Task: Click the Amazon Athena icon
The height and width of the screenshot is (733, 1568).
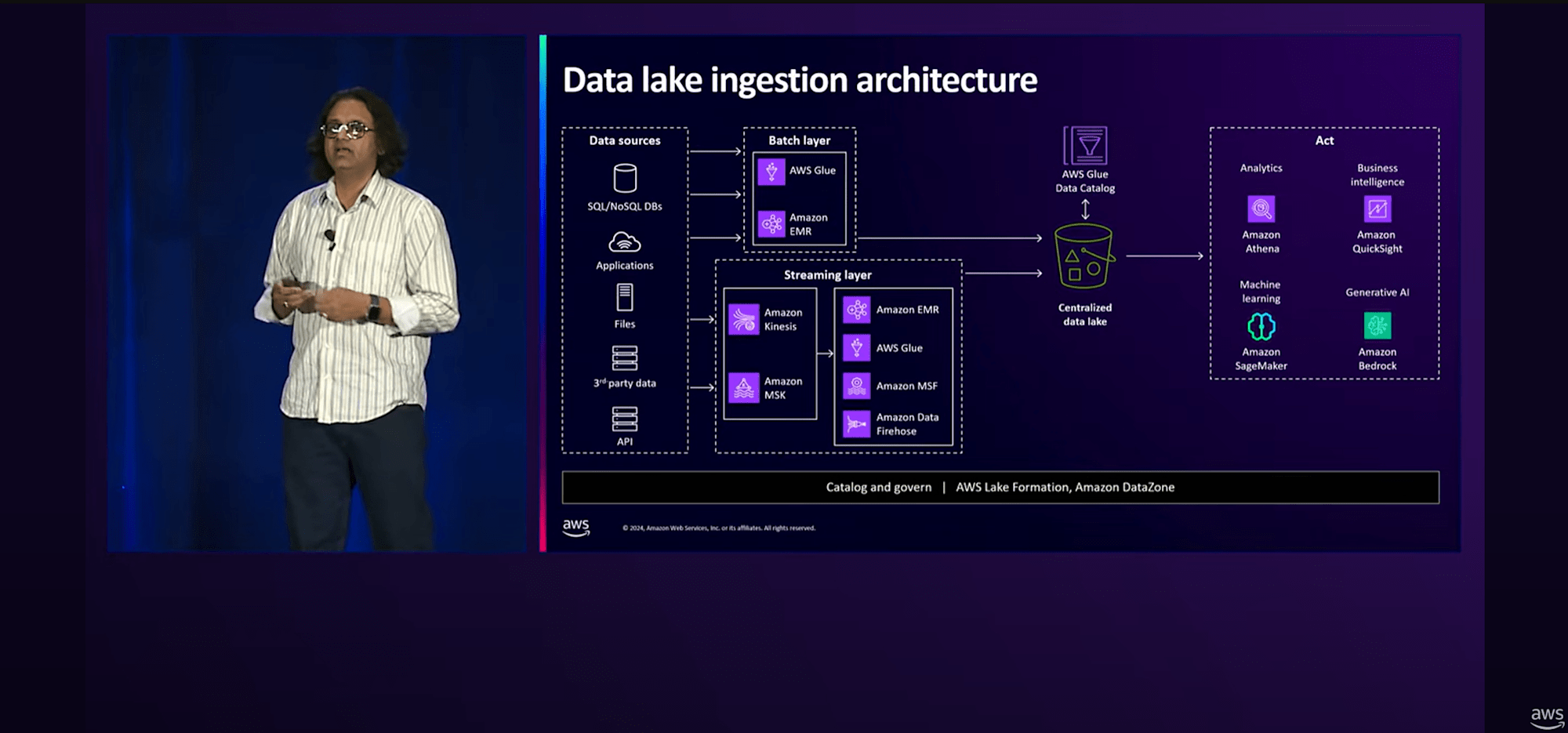Action: click(1261, 209)
